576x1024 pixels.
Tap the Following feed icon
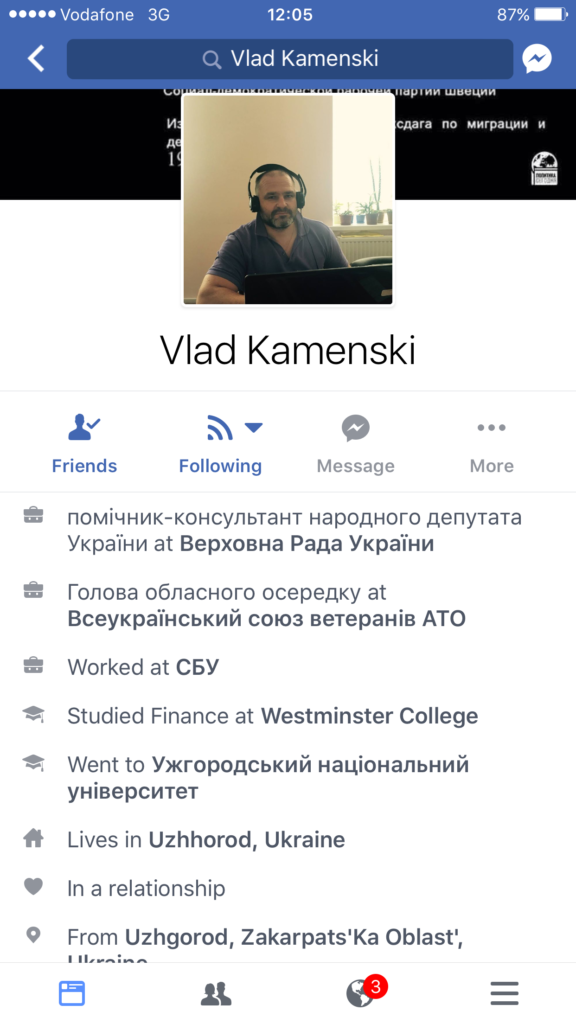pyautogui.click(x=219, y=428)
